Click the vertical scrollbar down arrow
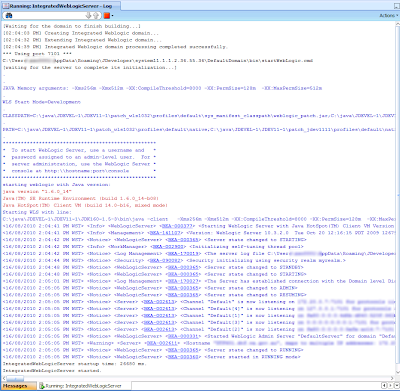400x391 pixels. [x=397, y=372]
